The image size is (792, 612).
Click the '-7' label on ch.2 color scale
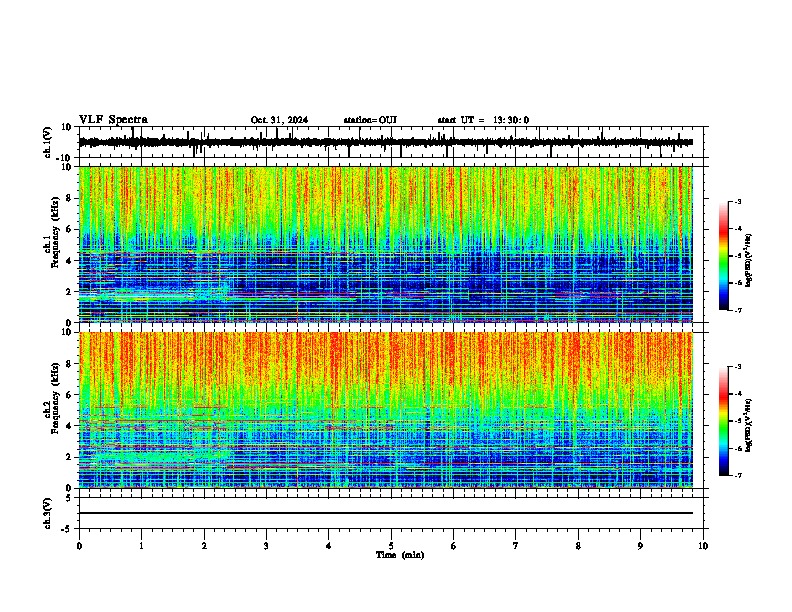737,475
